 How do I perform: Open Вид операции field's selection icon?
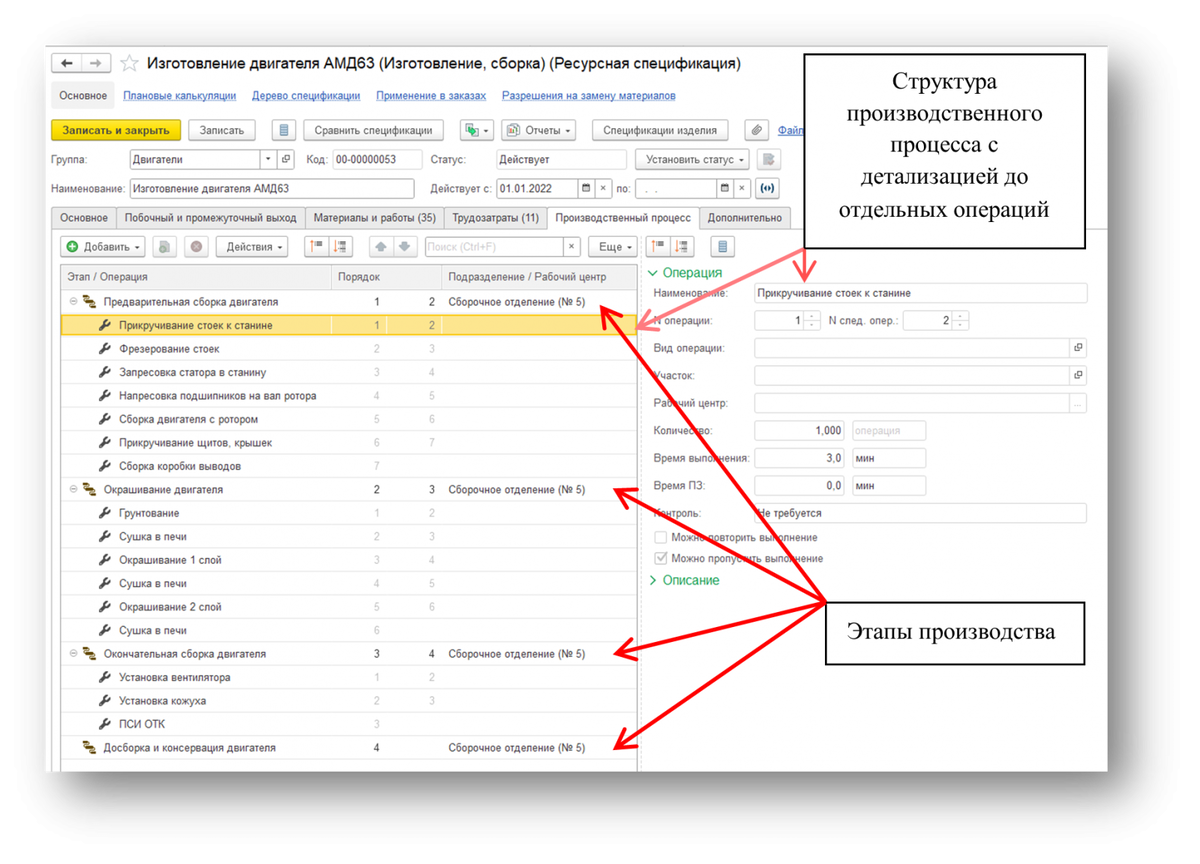pyautogui.click(x=1078, y=348)
